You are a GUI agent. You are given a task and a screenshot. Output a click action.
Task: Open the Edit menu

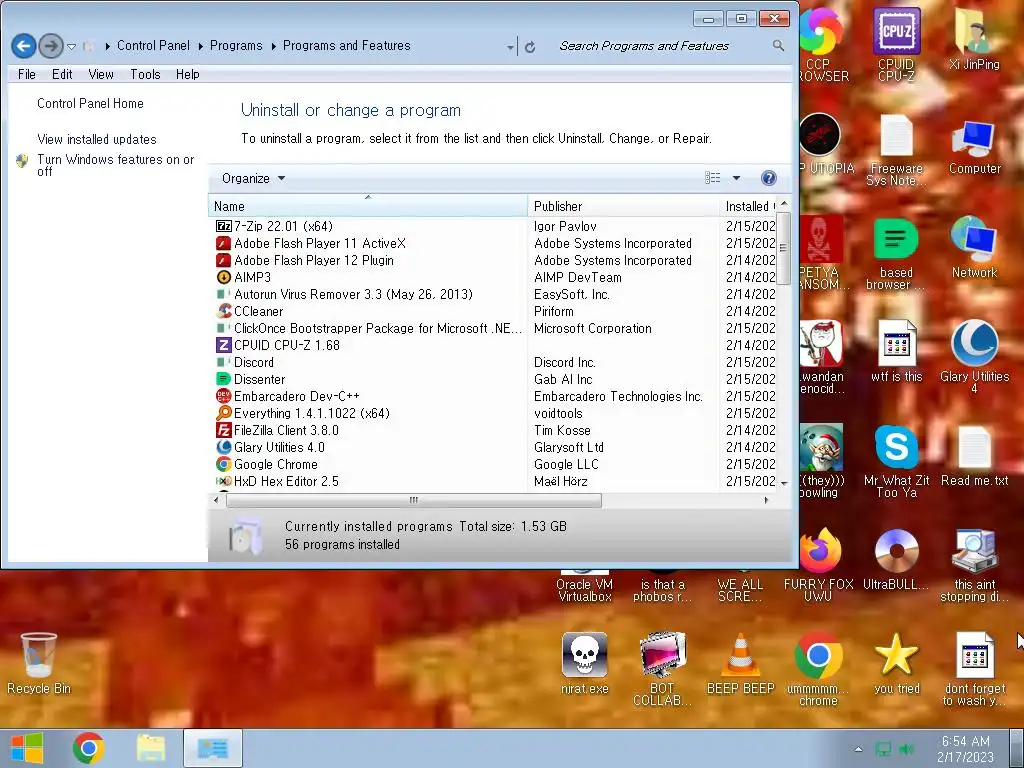(62, 74)
